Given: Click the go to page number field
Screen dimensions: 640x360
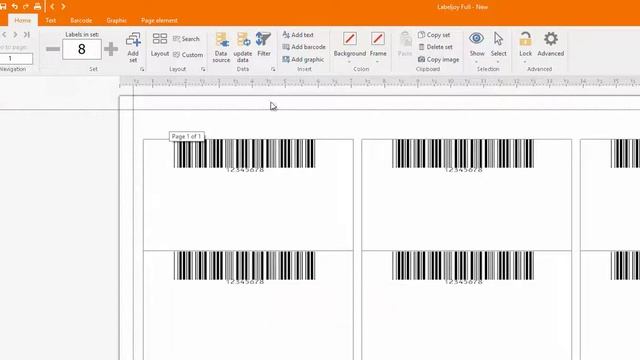Looking at the screenshot, I should [x=16, y=58].
